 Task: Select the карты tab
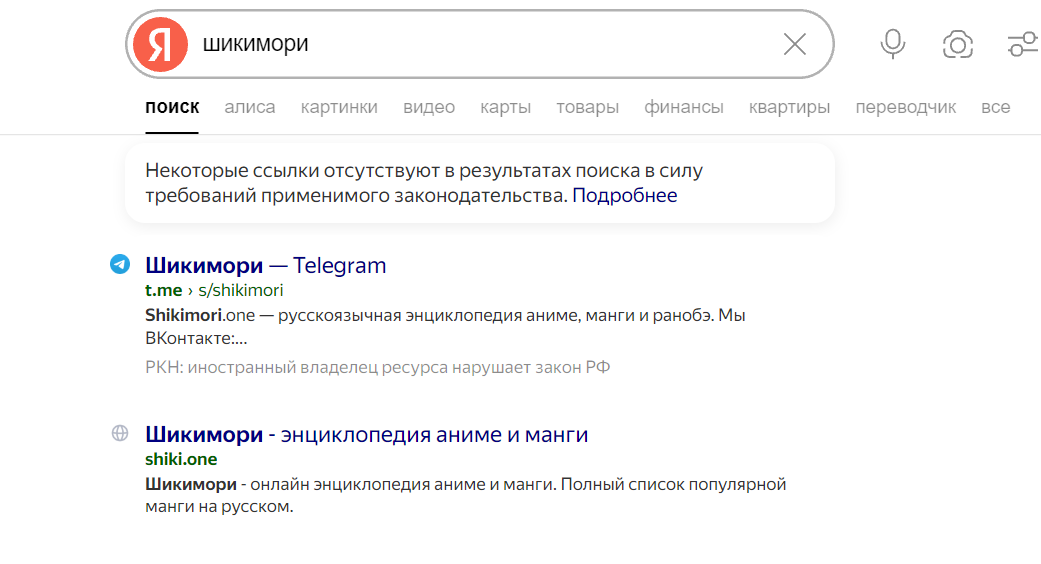tap(505, 107)
